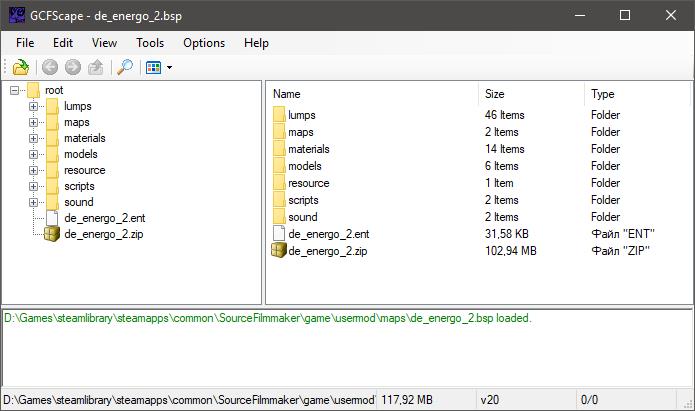Select maps name in file list
This screenshot has width=695, height=411.
[x=301, y=132]
